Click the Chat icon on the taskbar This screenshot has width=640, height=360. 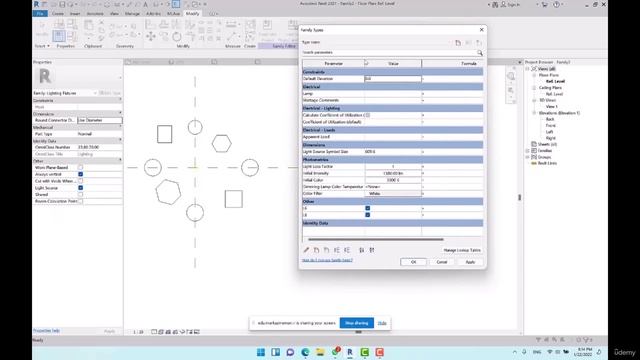pyautogui.click(x=290, y=352)
